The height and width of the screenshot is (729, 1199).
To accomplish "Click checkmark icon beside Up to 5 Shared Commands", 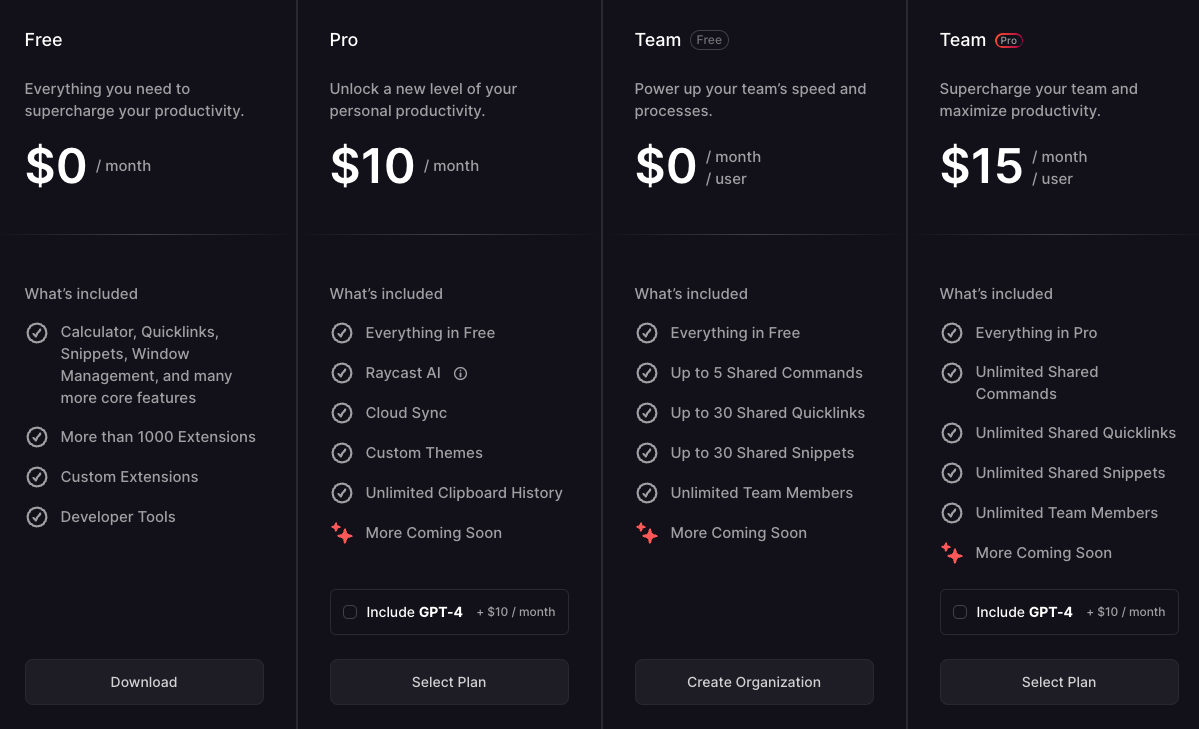I will (x=647, y=373).
